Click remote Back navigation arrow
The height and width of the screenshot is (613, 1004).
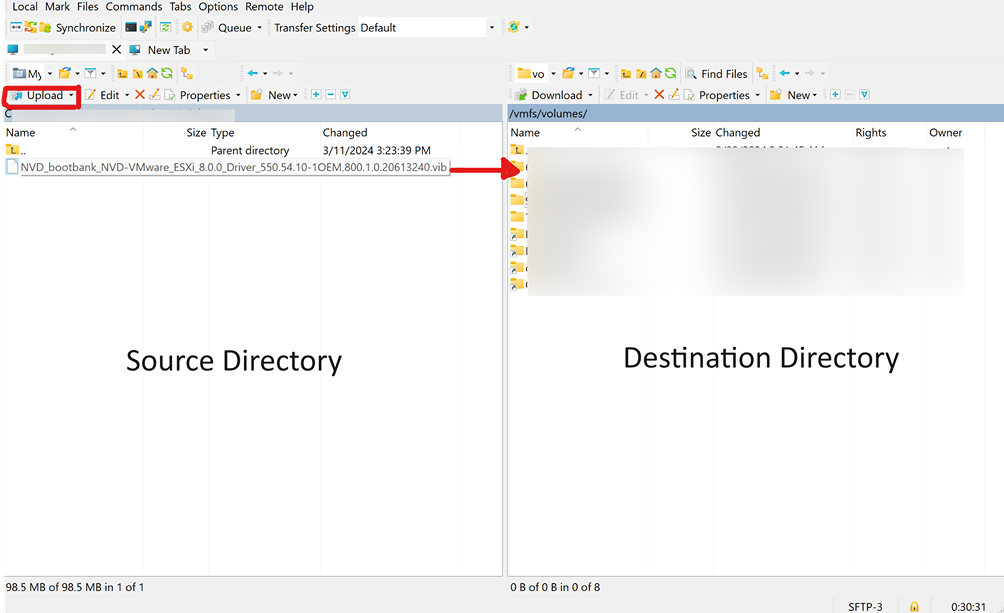coord(785,74)
